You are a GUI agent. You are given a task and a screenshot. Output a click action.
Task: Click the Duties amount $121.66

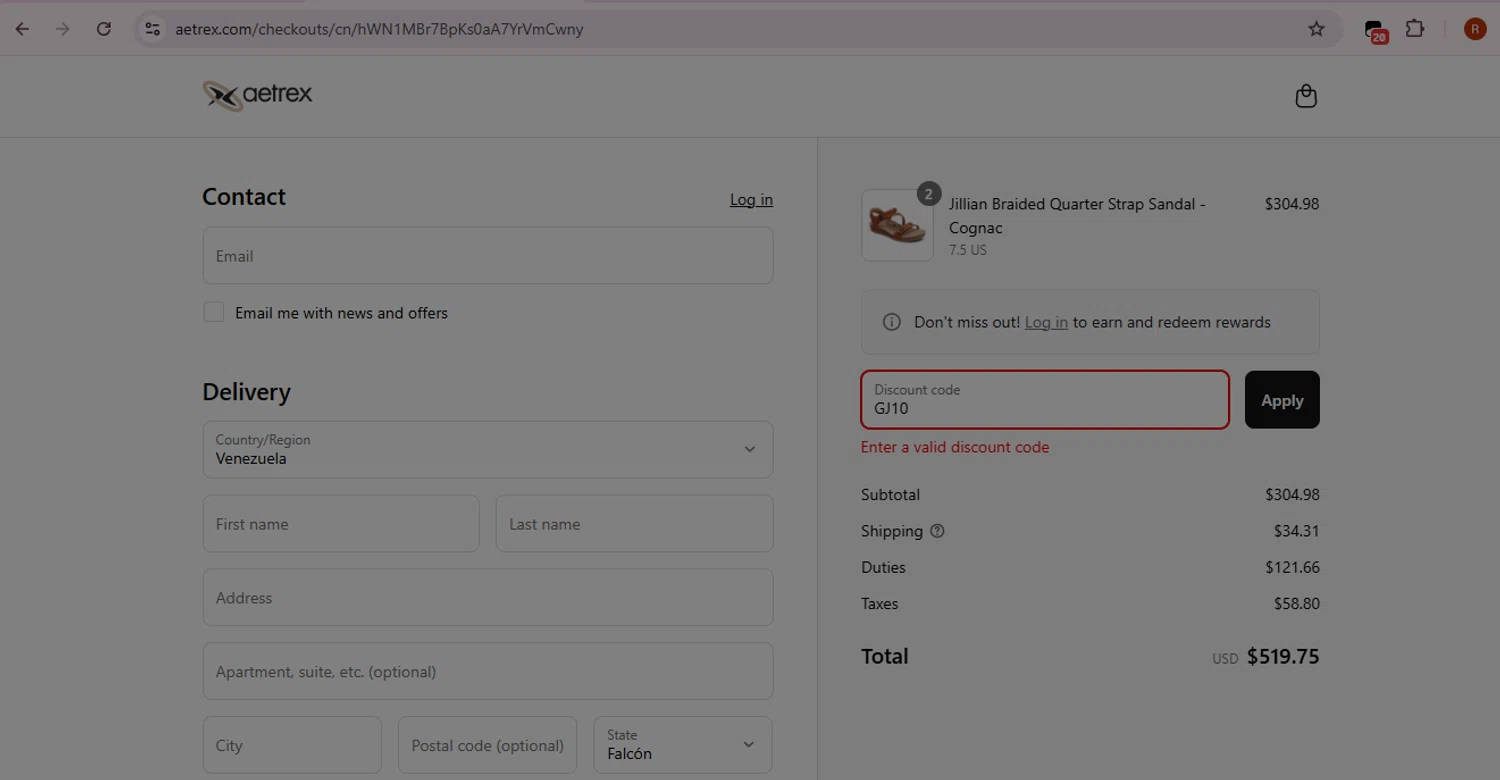[x=1292, y=567]
